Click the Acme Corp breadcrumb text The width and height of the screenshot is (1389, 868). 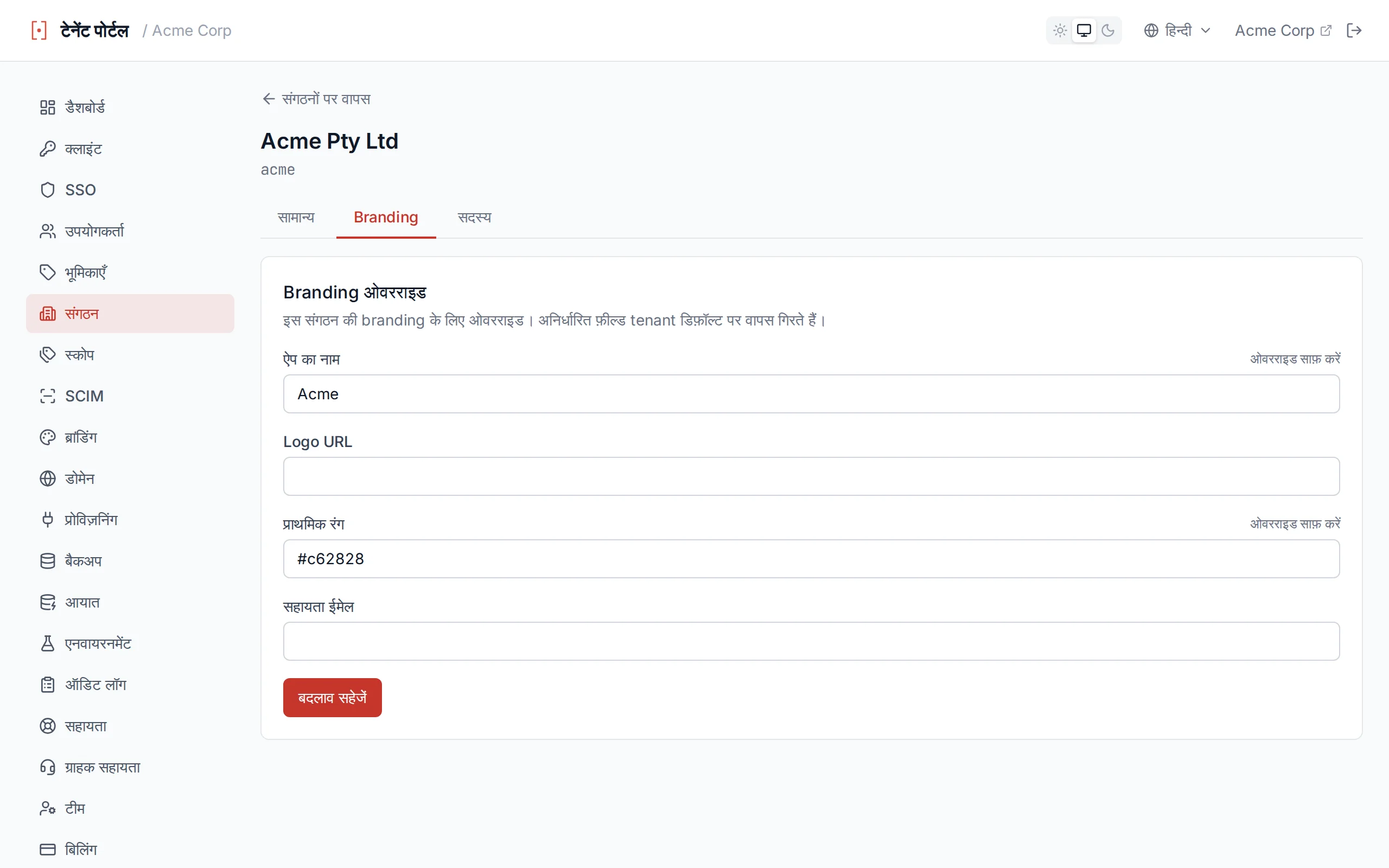click(x=192, y=30)
